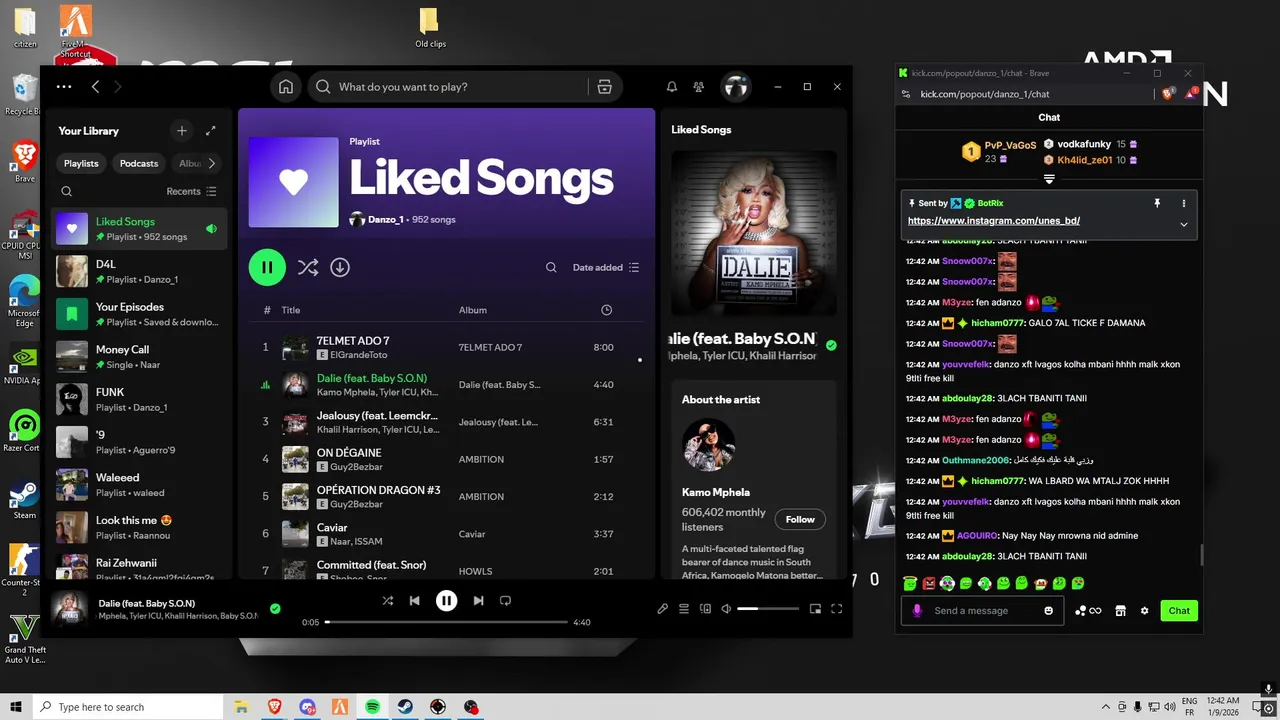This screenshot has width=1280, height=720.
Task: Create a playlist with the plus icon
Action: pos(182,131)
